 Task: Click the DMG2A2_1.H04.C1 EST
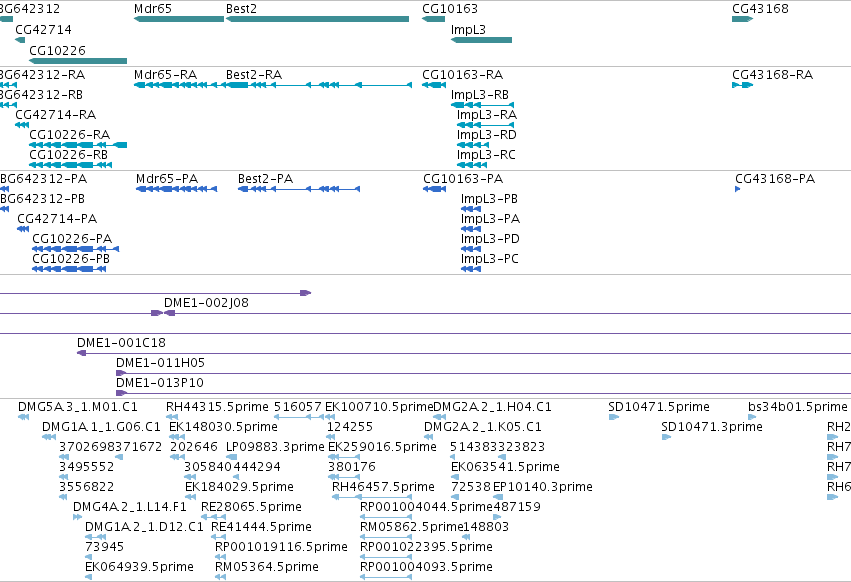440,417
